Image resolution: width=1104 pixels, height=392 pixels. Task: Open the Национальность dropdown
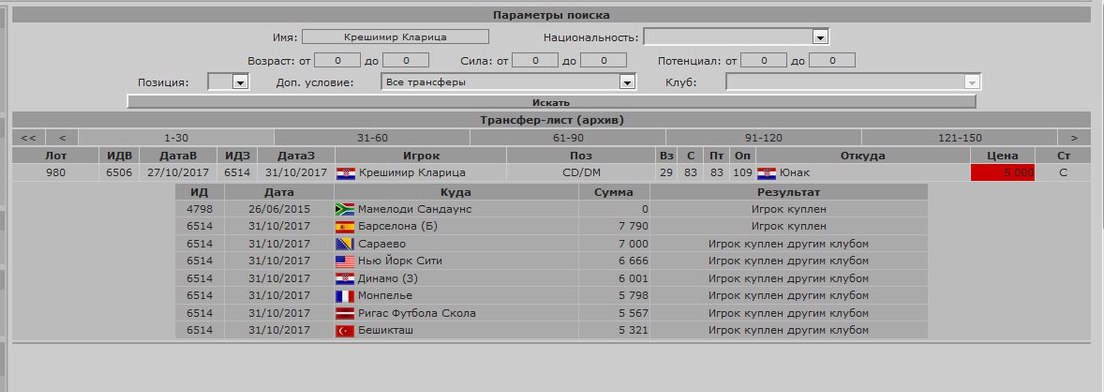click(x=820, y=37)
